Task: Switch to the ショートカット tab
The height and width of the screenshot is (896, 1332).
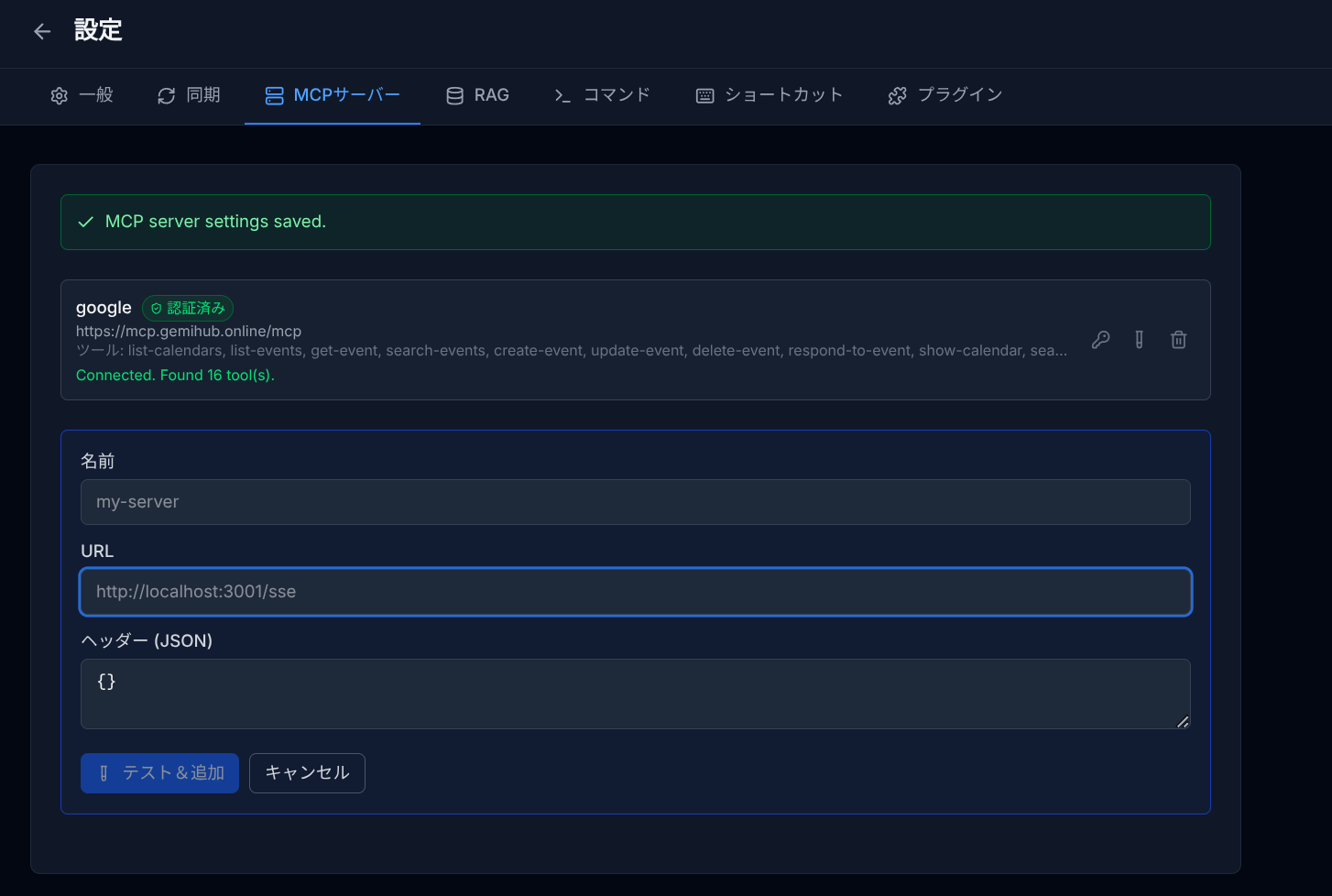Action: [x=769, y=95]
